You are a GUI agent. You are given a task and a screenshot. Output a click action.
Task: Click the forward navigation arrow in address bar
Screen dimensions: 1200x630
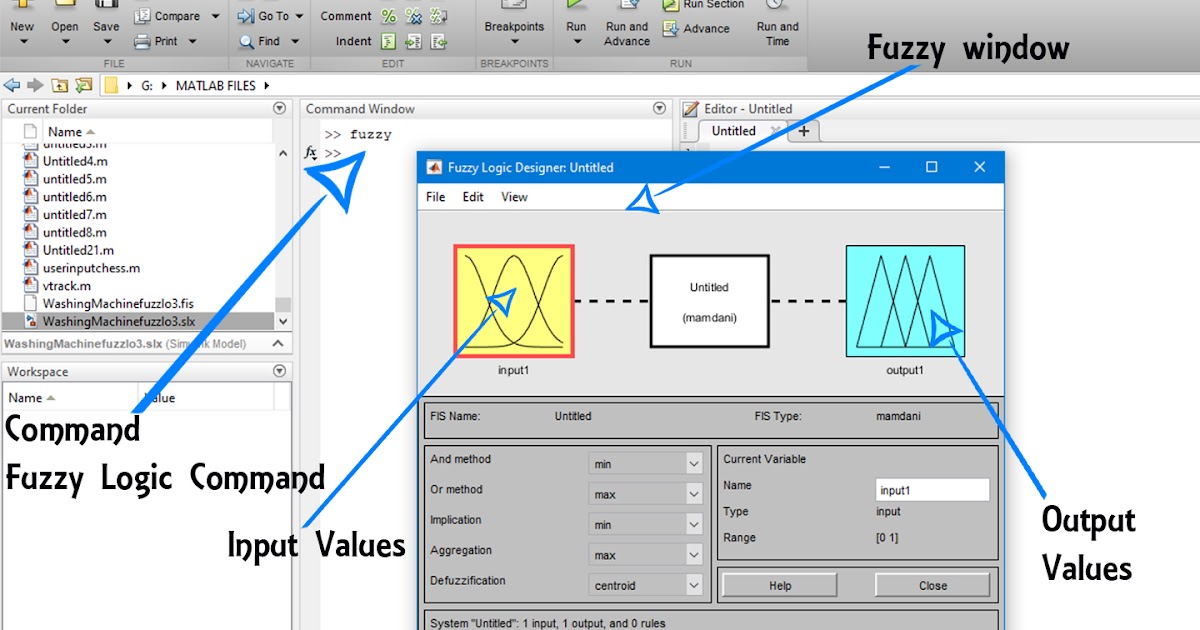35,86
